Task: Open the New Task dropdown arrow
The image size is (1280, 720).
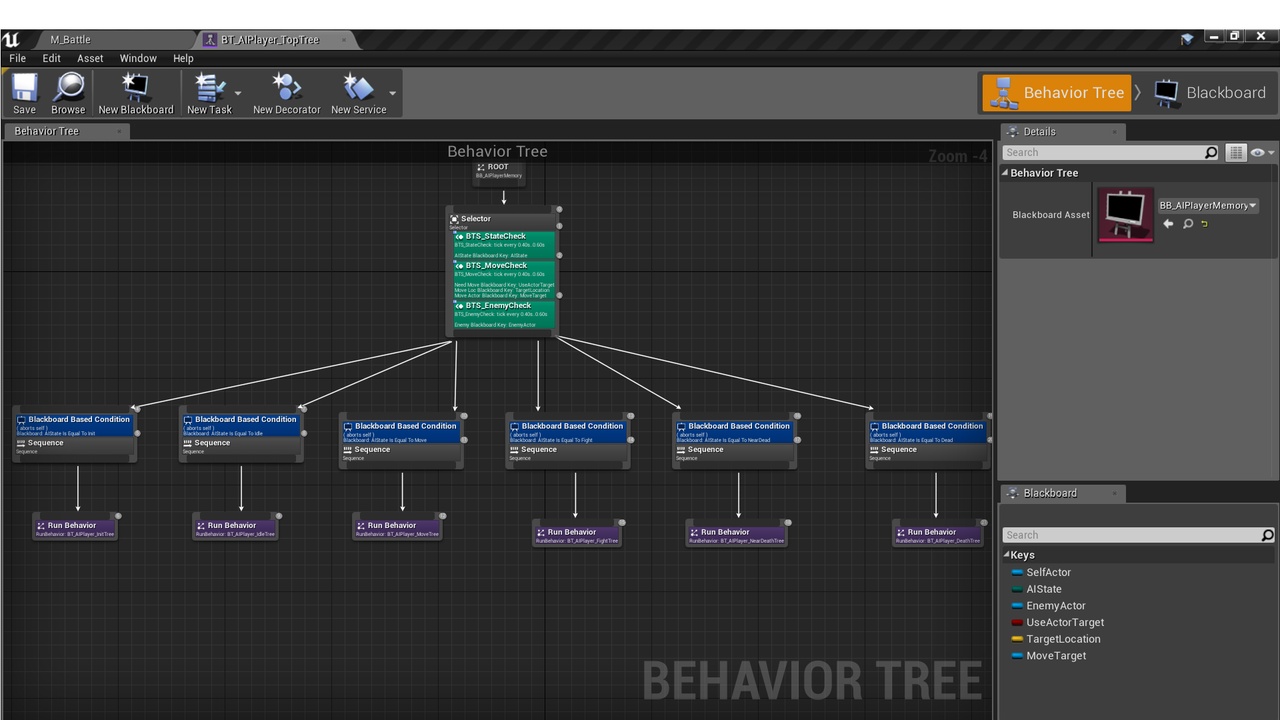Action: point(238,93)
